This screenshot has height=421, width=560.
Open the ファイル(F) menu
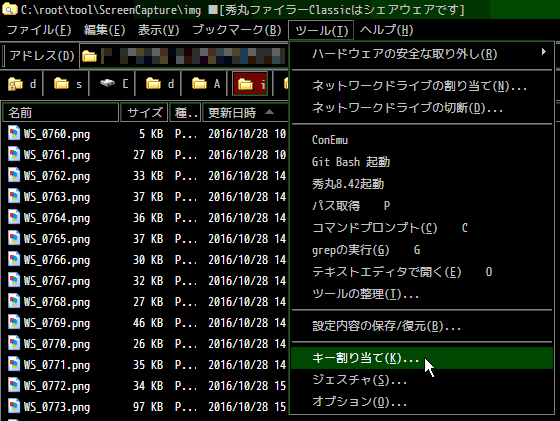coord(39,30)
